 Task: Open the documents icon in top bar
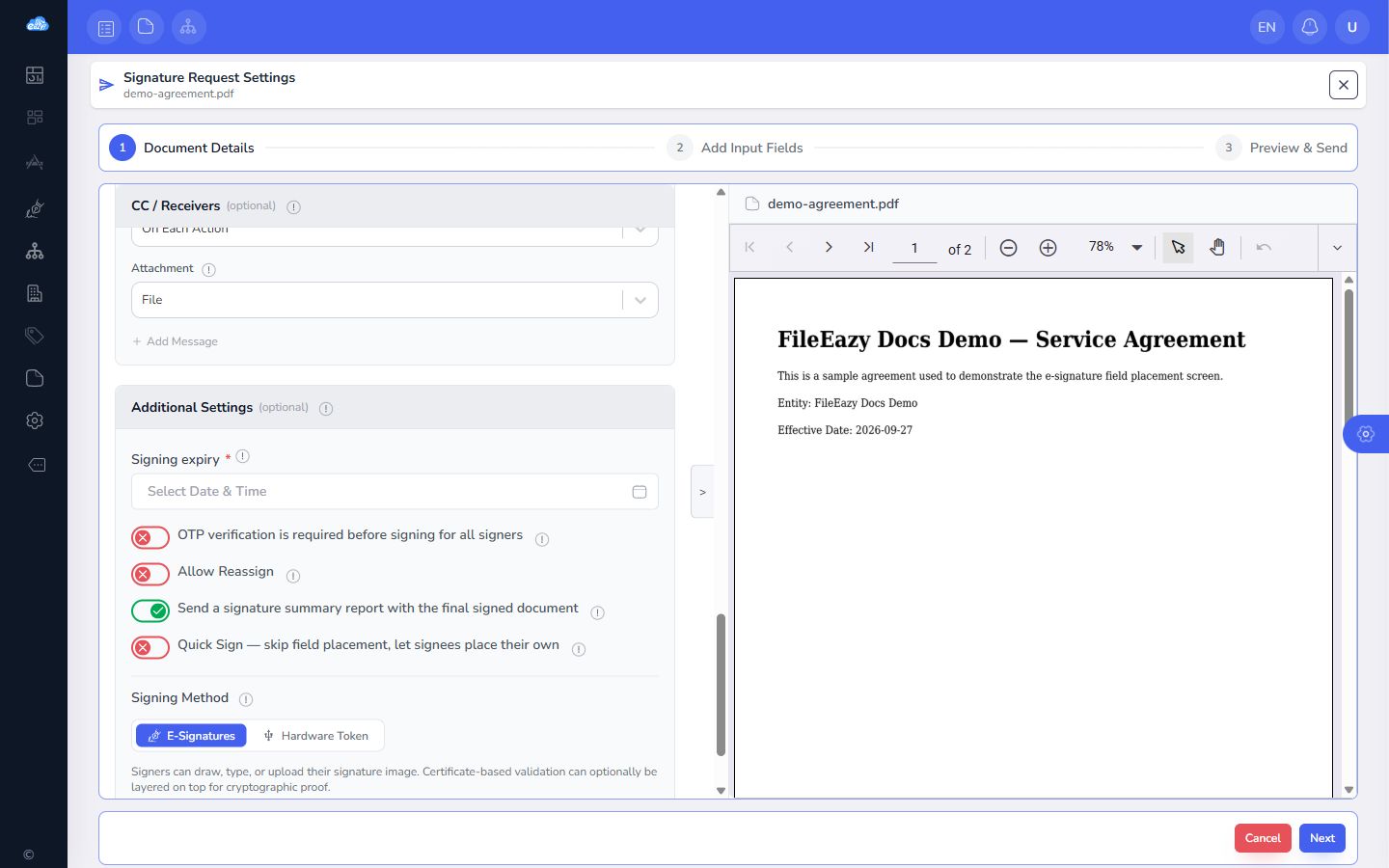click(x=147, y=27)
